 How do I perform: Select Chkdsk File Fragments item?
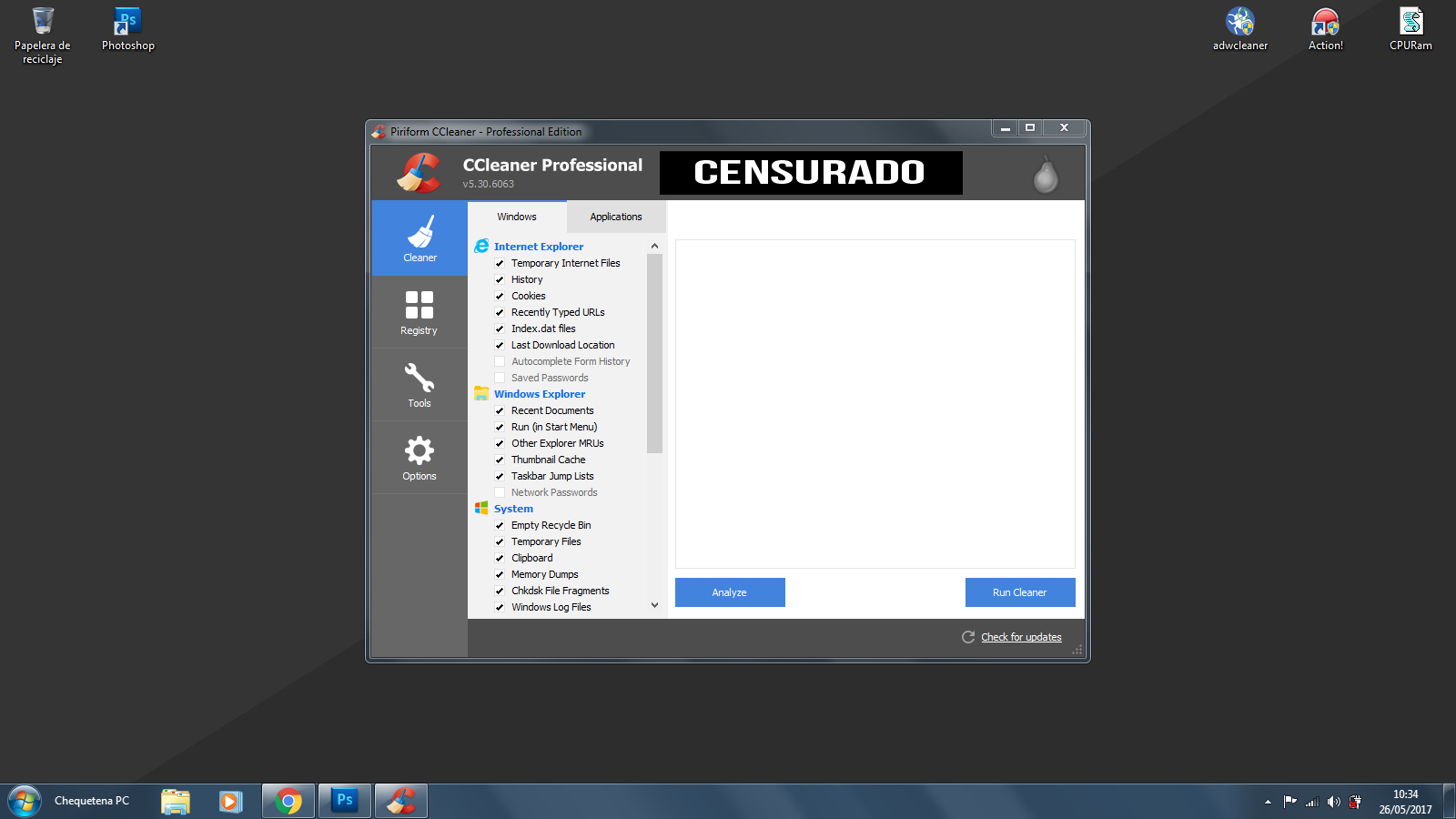(x=560, y=591)
